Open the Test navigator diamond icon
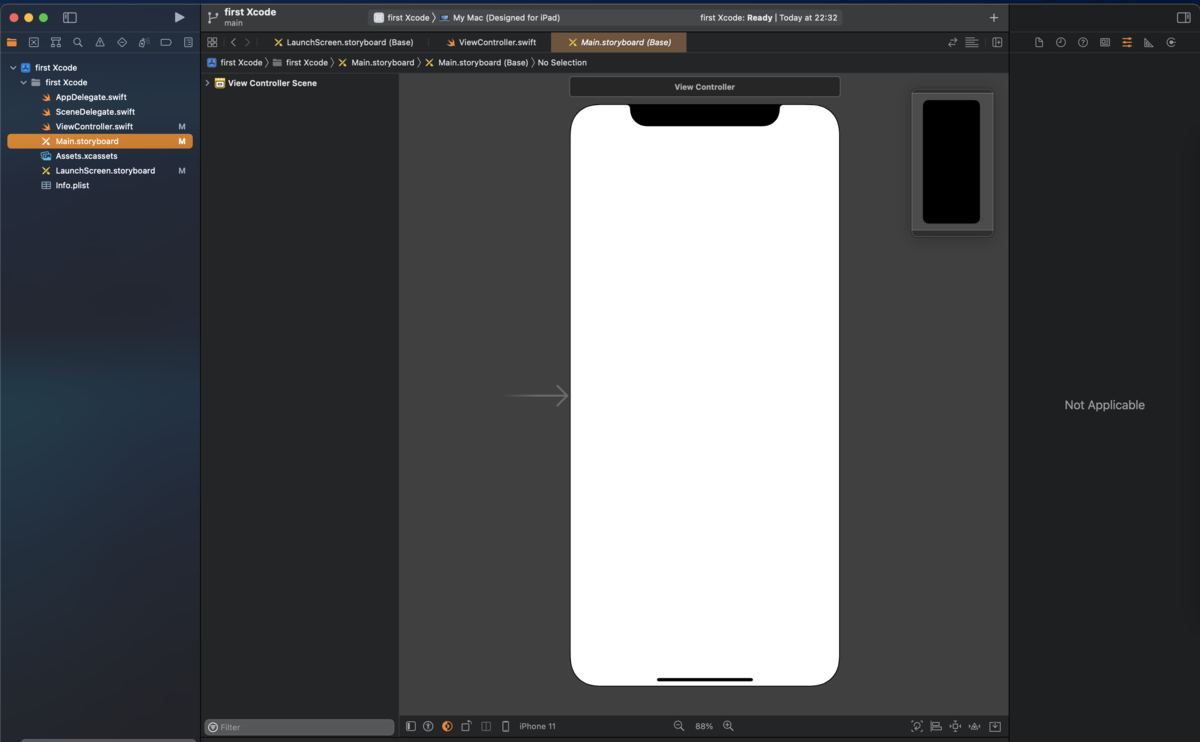Image resolution: width=1200 pixels, height=742 pixels. tap(122, 42)
